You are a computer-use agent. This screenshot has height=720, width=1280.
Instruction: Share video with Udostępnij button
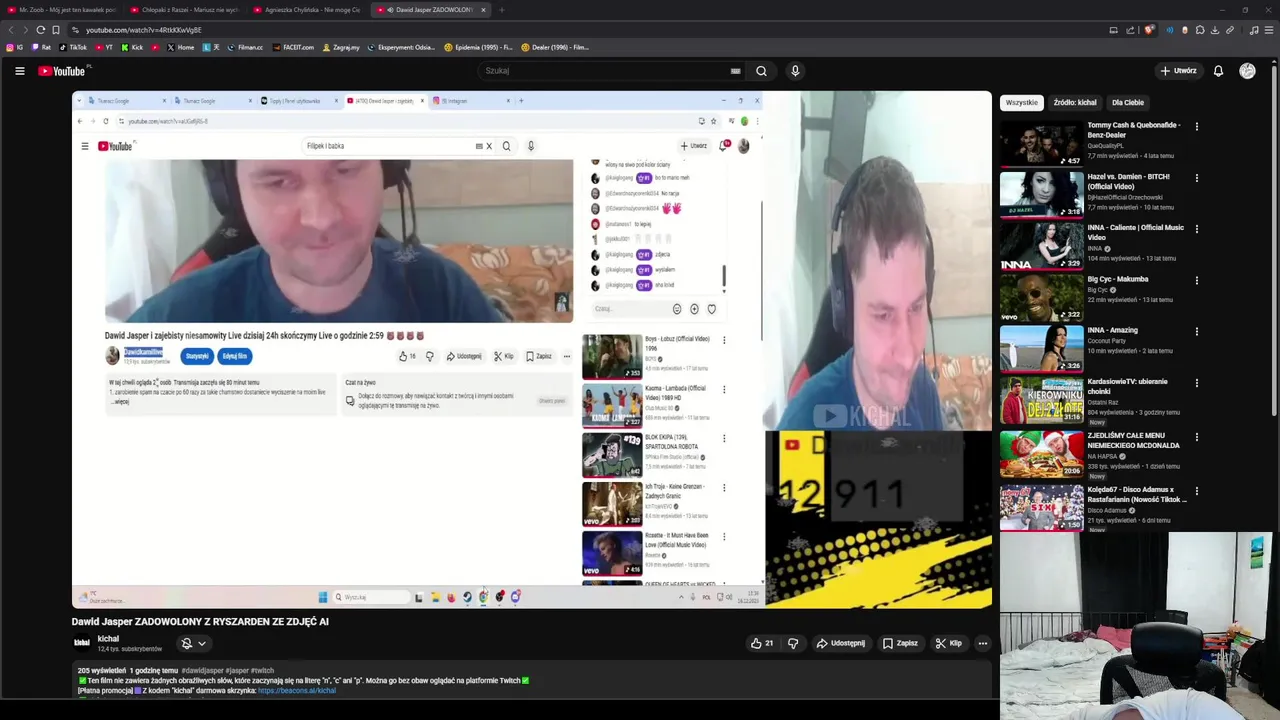coord(840,643)
